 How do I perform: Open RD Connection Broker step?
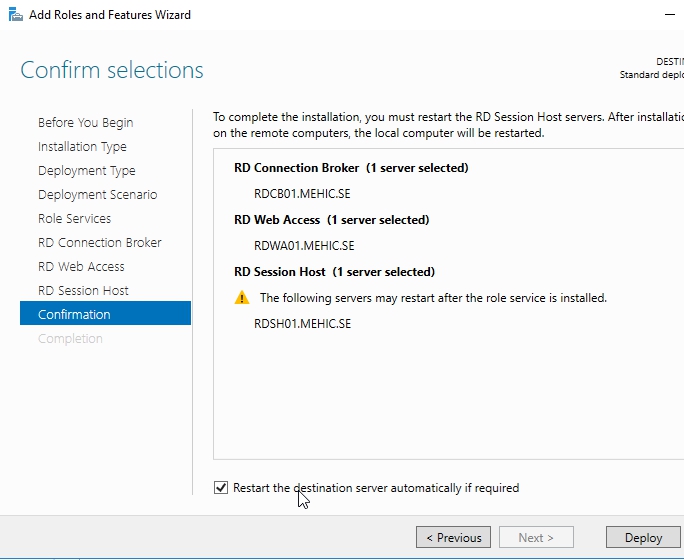point(99,243)
